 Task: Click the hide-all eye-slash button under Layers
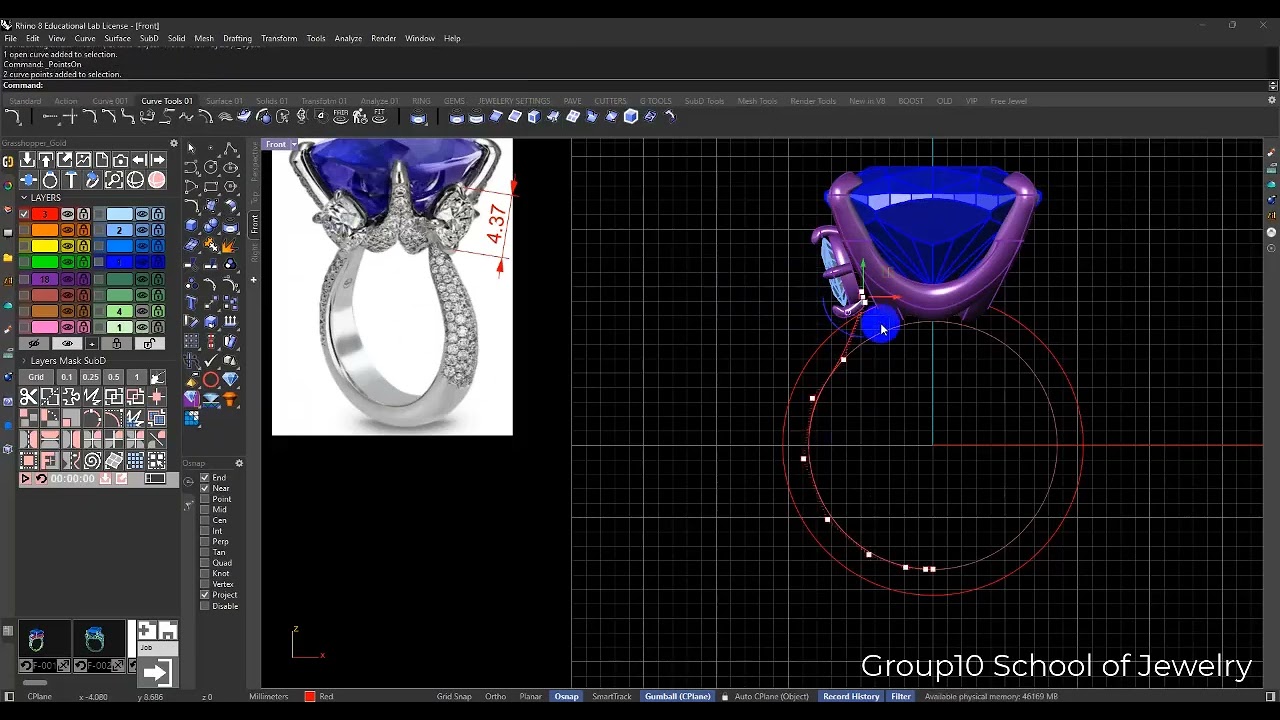[x=34, y=344]
